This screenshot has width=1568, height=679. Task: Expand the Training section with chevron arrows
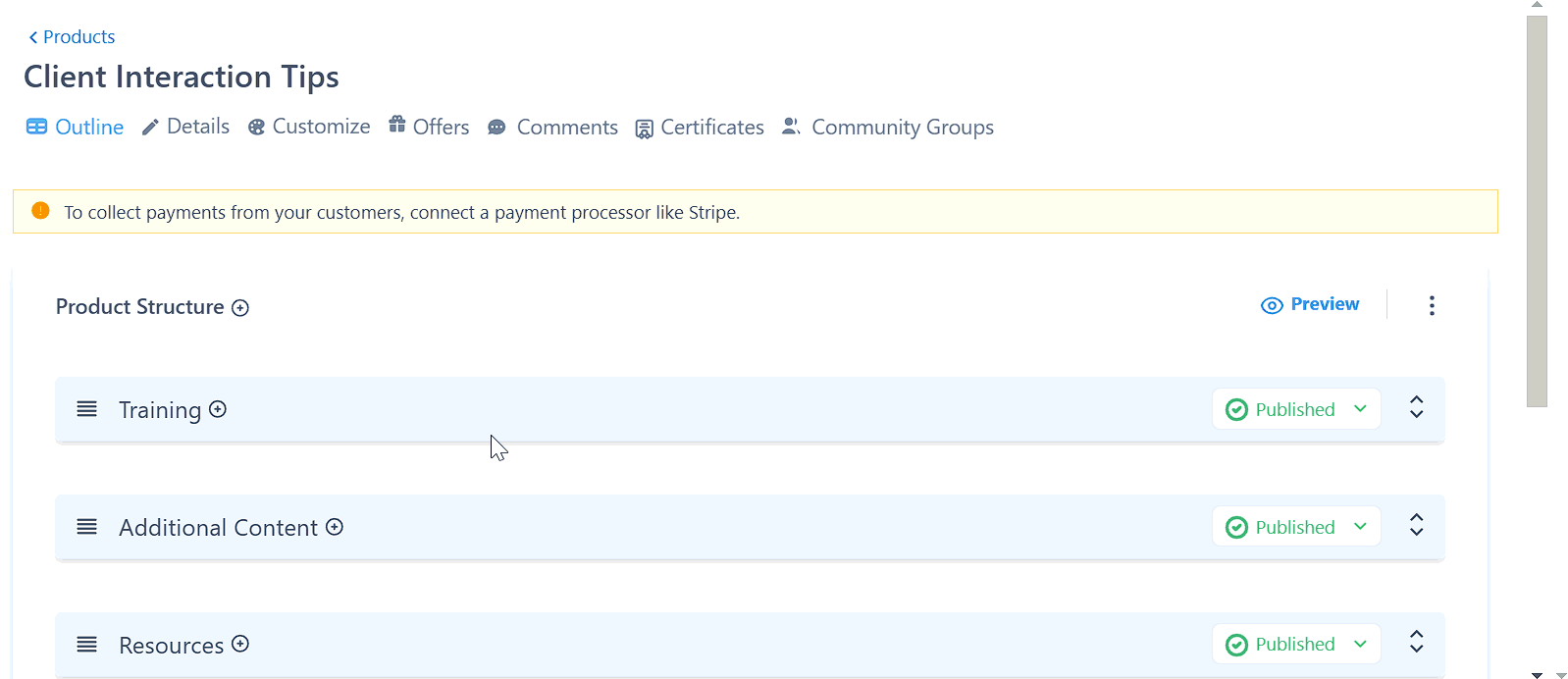(x=1416, y=407)
